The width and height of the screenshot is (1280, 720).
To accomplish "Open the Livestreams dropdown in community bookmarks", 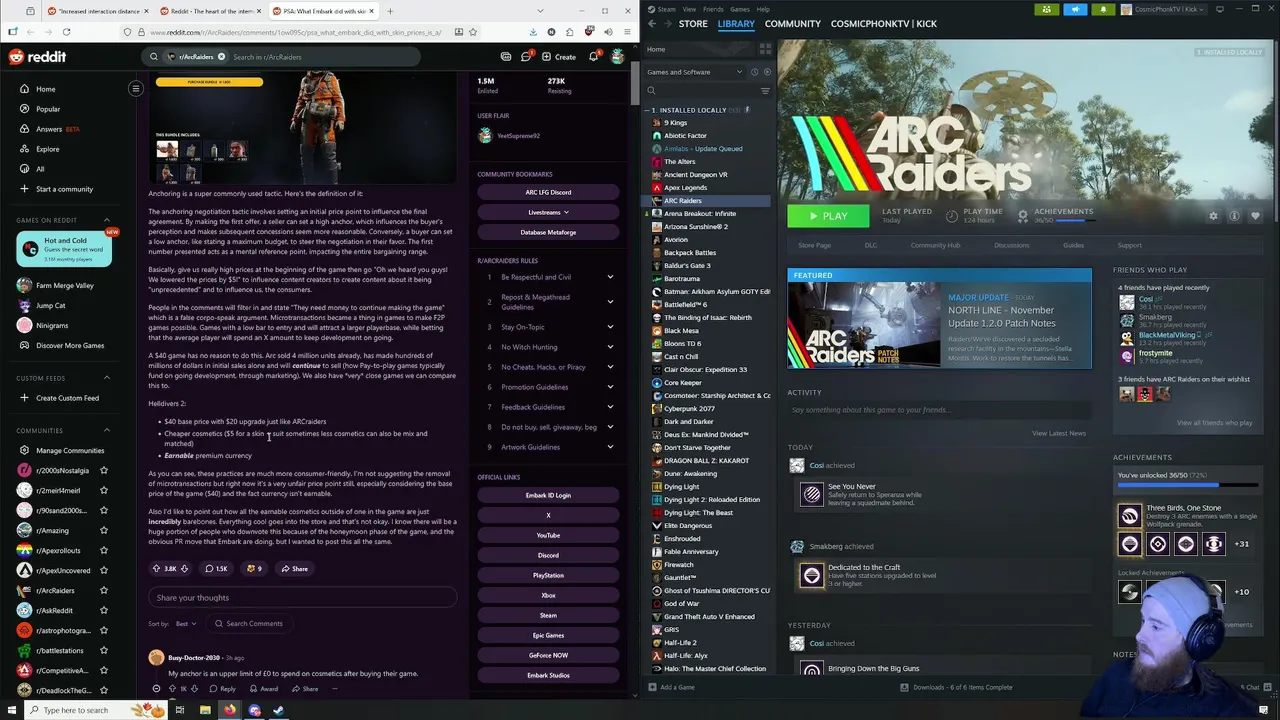I will pos(548,212).
